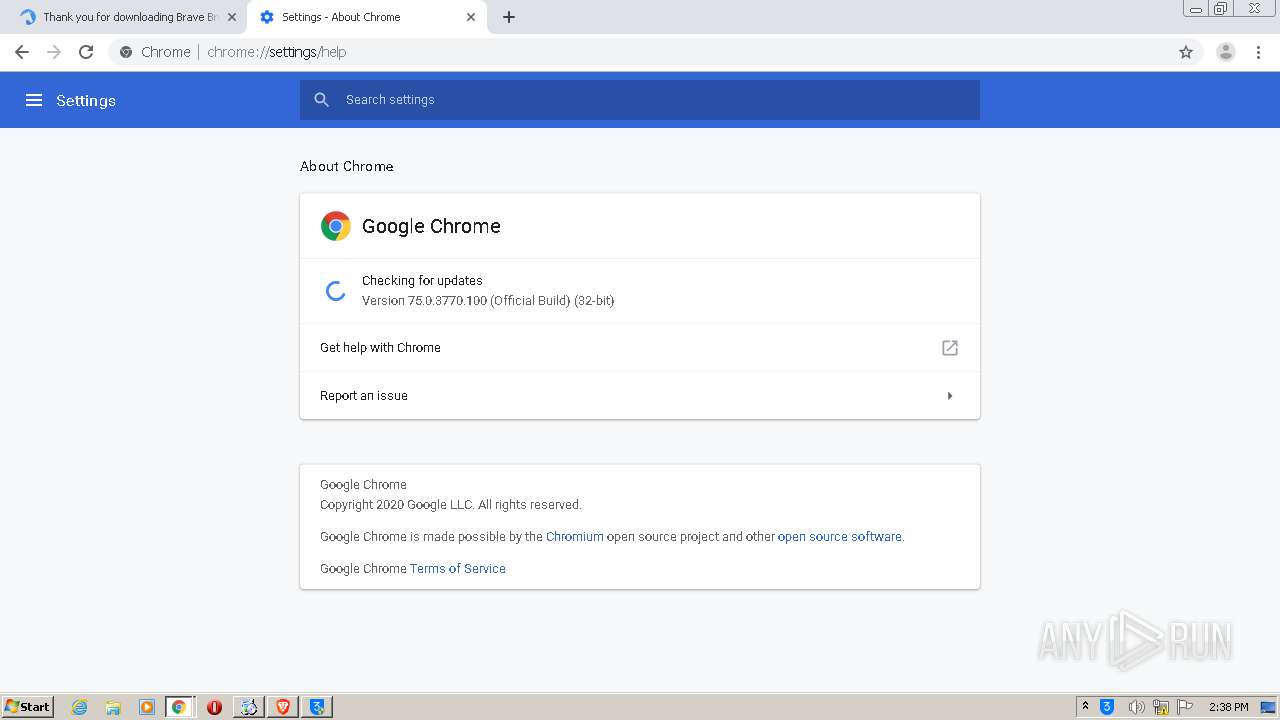The image size is (1280, 720).
Task: Expand the Report an issue arrow
Action: [x=950, y=396]
